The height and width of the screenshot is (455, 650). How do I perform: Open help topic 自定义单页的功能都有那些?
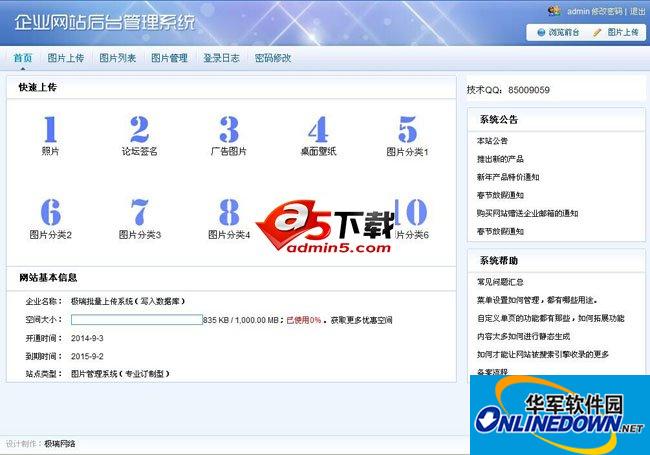click(x=551, y=318)
